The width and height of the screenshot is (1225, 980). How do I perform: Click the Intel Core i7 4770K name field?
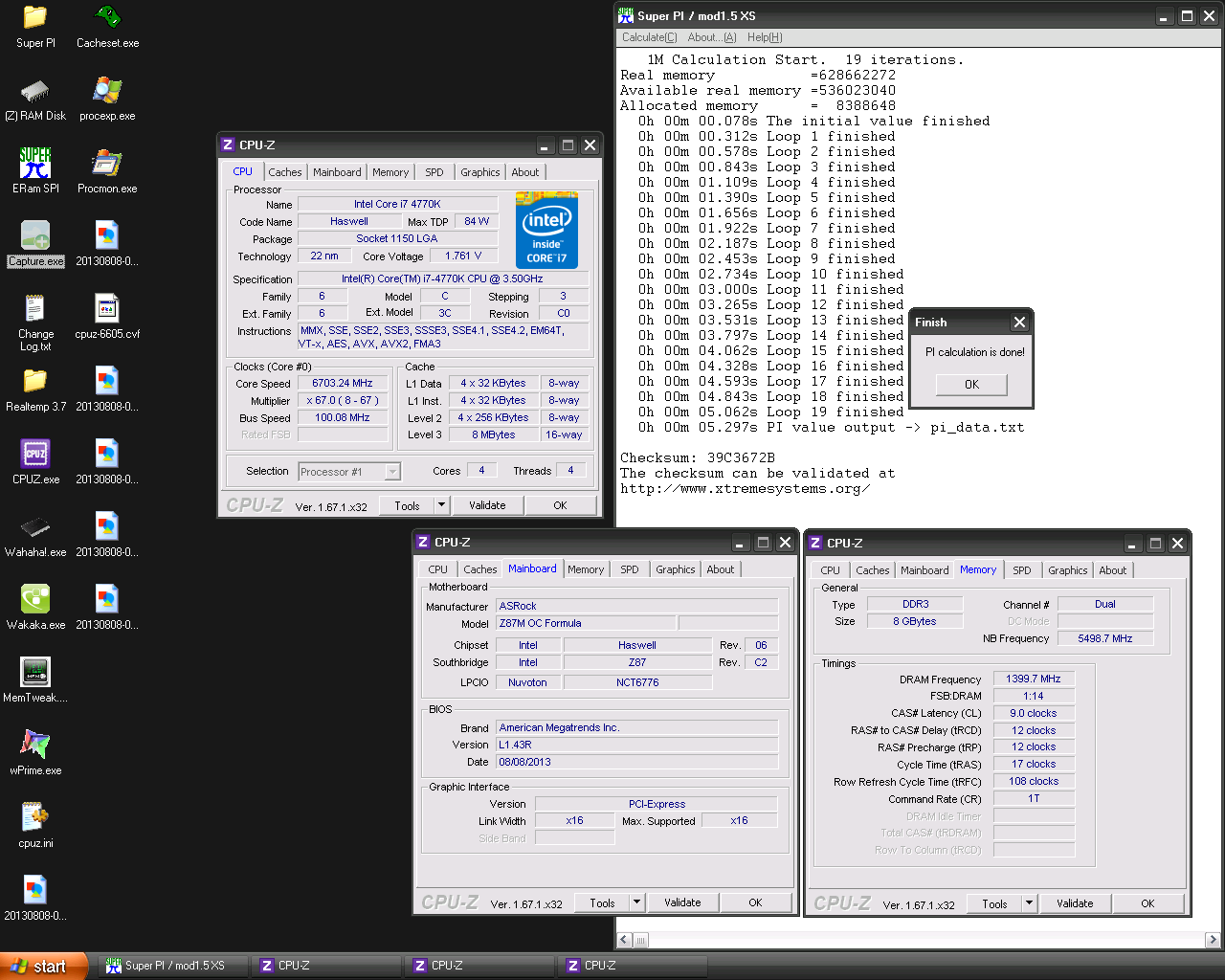click(x=397, y=204)
